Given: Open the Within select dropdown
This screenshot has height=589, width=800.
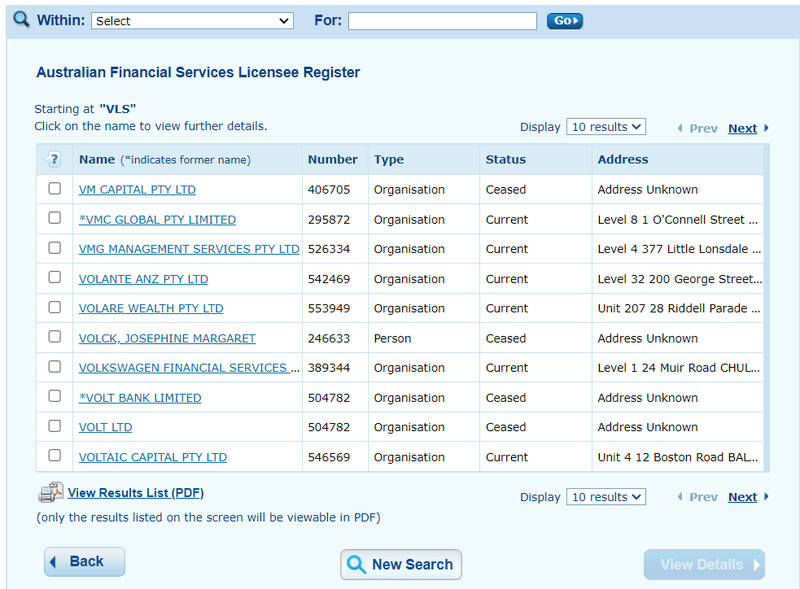Looking at the screenshot, I should tap(192, 21).
